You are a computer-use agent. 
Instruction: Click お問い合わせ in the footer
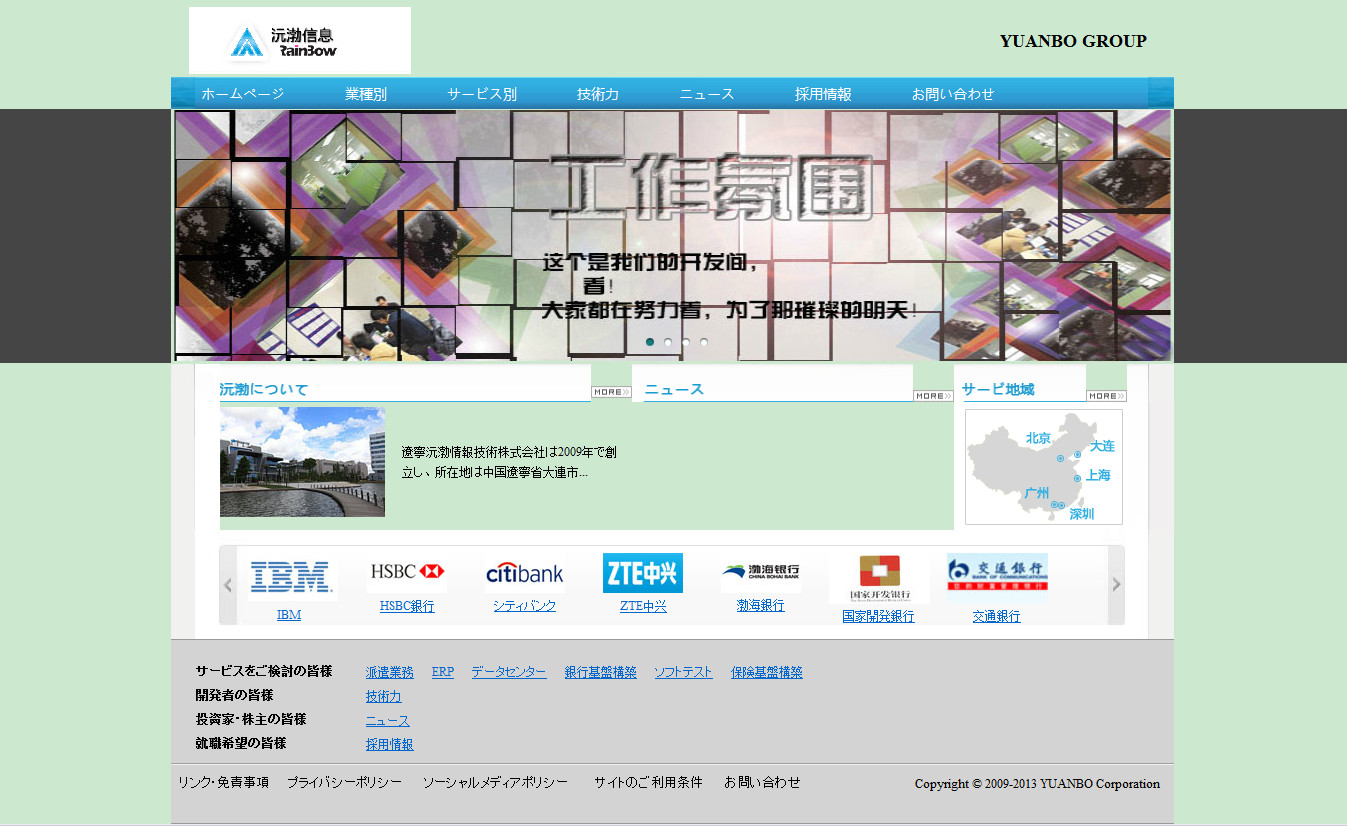click(763, 782)
